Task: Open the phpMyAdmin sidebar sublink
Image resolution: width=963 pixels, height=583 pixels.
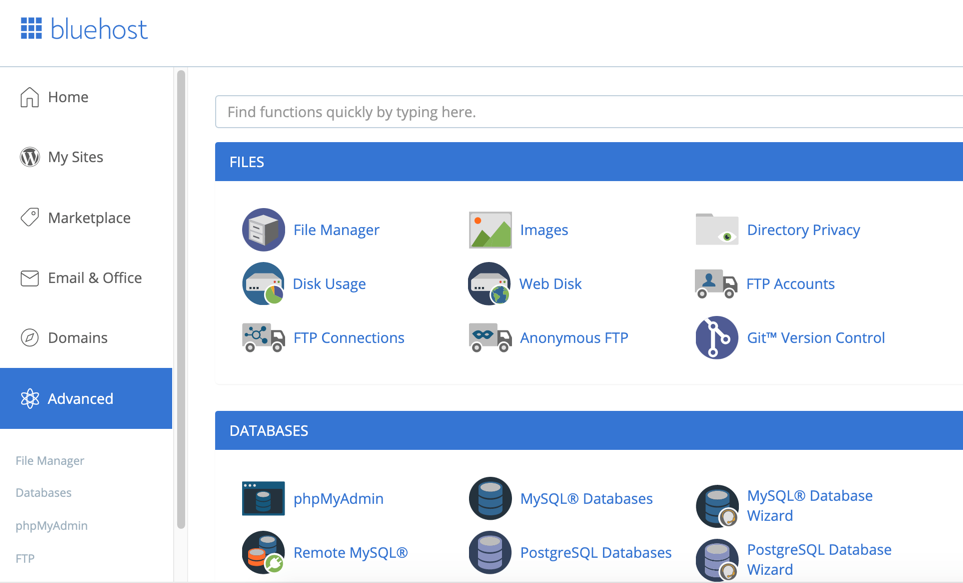Action: click(52, 526)
